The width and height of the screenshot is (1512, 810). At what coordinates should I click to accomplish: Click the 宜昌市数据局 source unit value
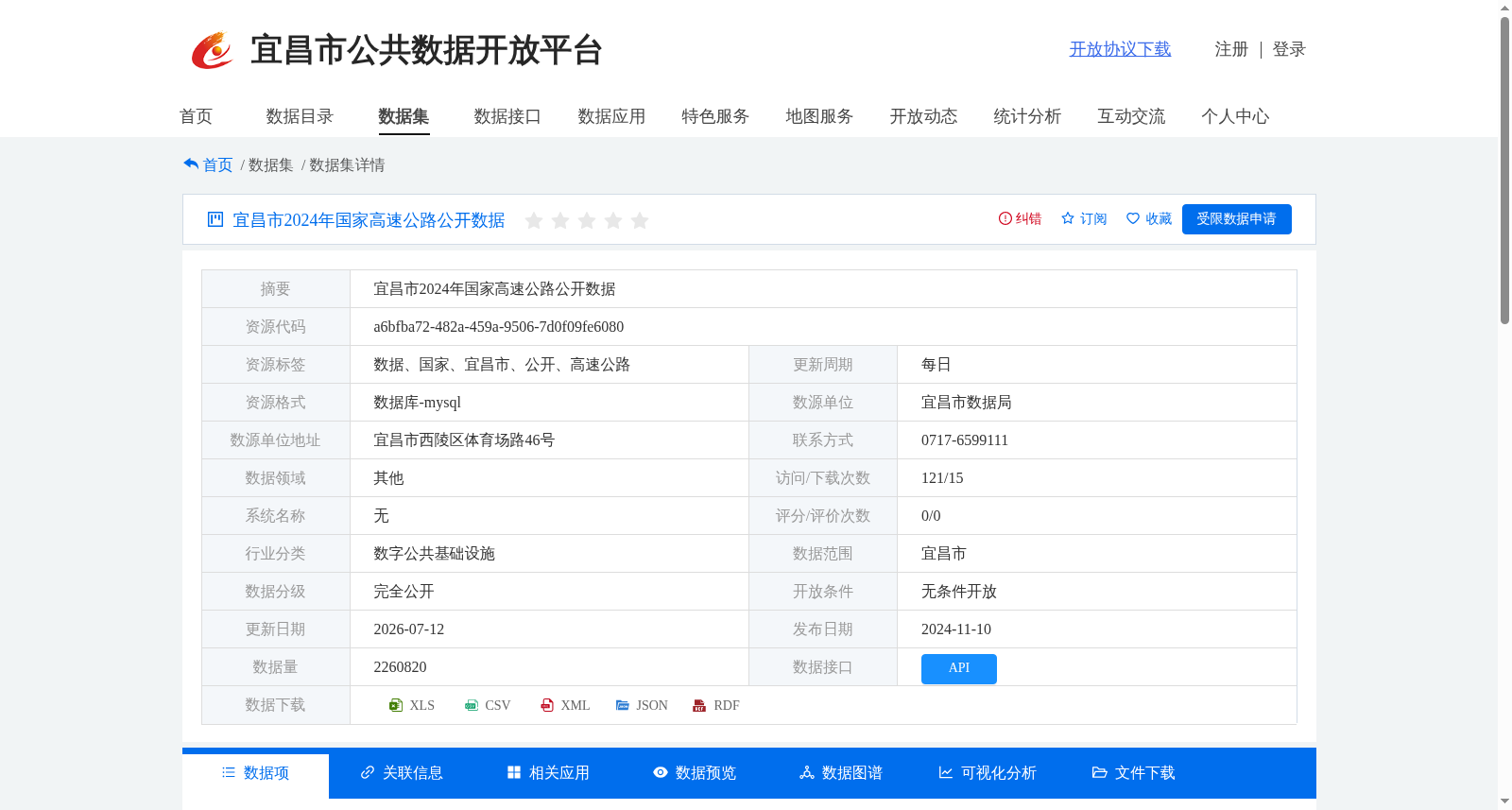967,403
